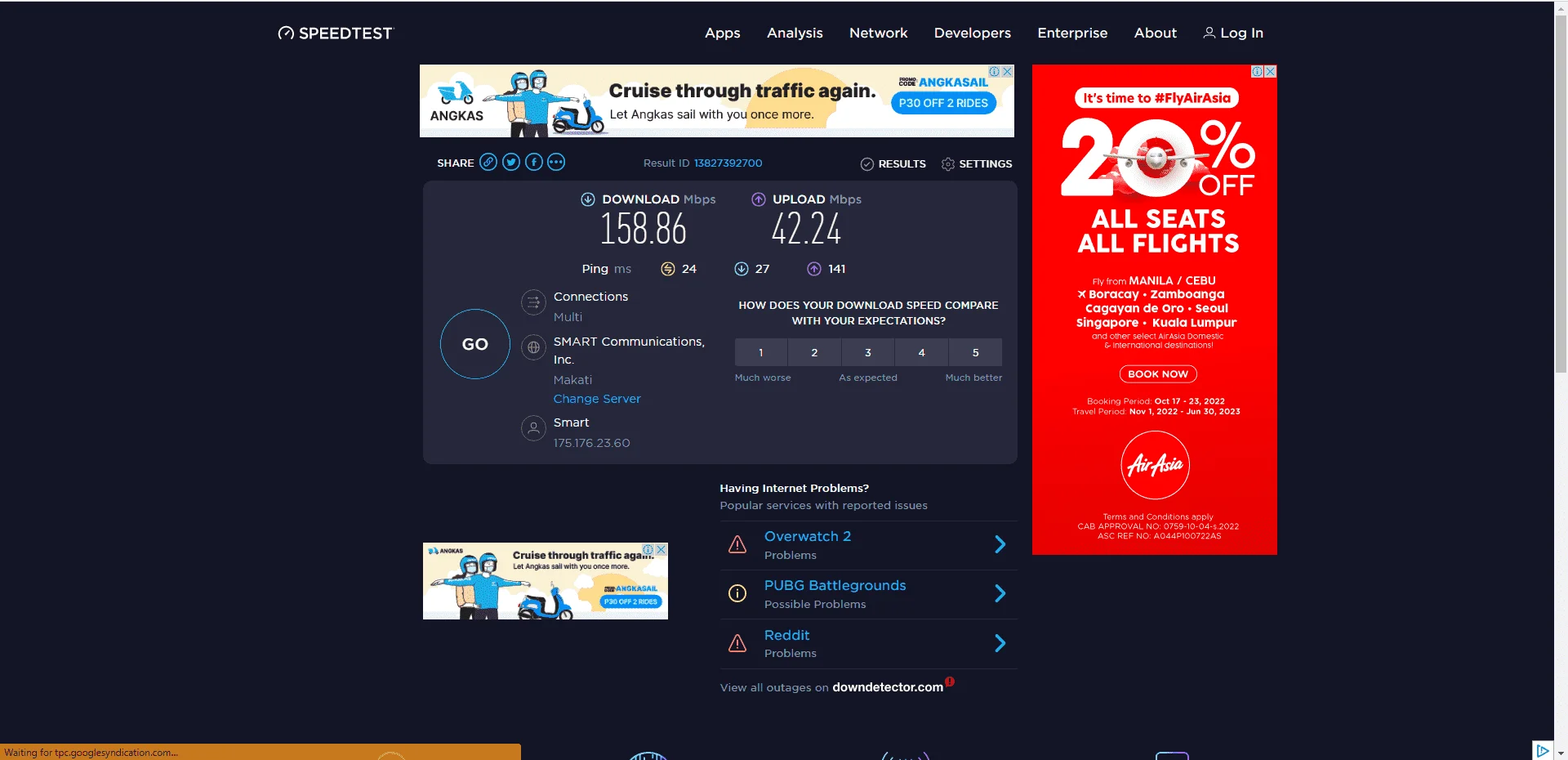Screen dimensions: 1568x760
Task: Click the Speedtest logo
Action: point(336,33)
